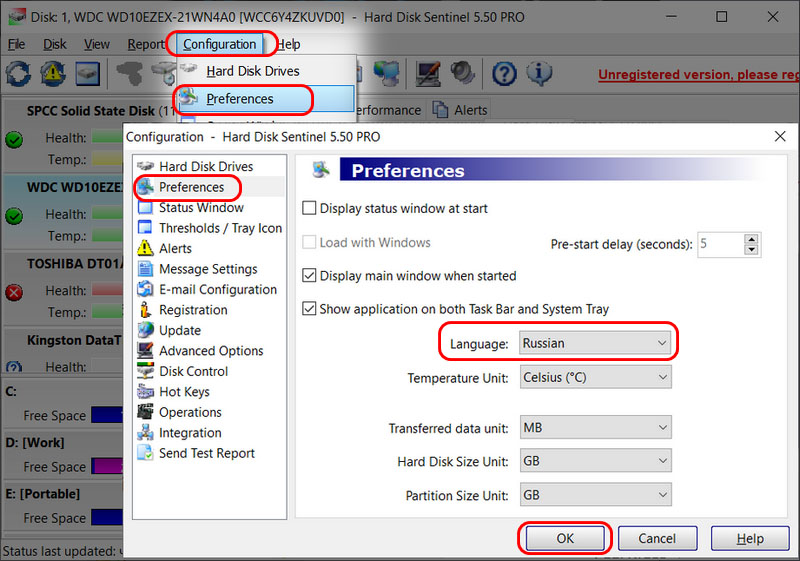Viewport: 800px width, 561px height.
Task: Enable Display status window at start
Action: tap(309, 208)
